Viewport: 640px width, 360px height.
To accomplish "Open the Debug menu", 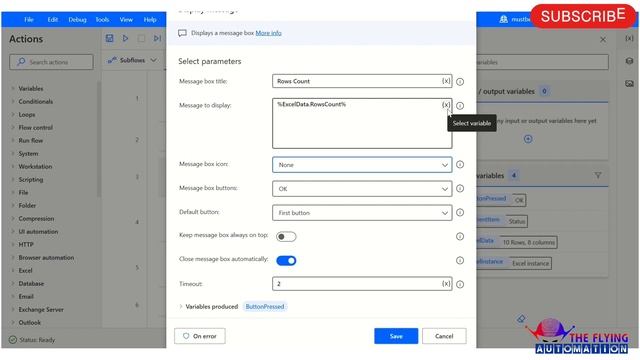I will click(x=77, y=20).
